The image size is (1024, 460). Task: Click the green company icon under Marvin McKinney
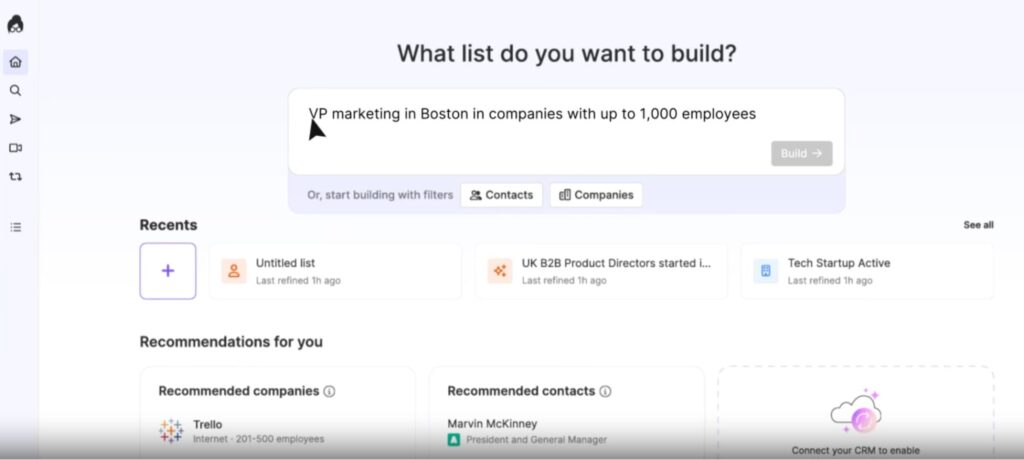click(x=453, y=440)
